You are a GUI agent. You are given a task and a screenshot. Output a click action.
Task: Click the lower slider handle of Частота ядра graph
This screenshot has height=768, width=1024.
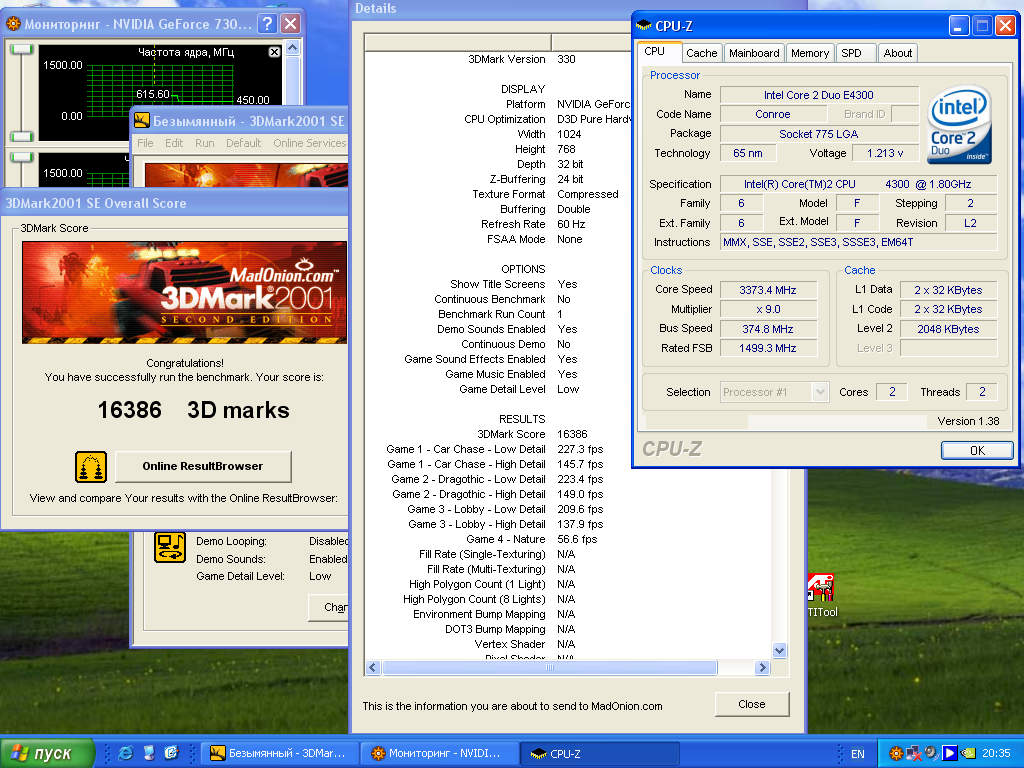[22, 136]
